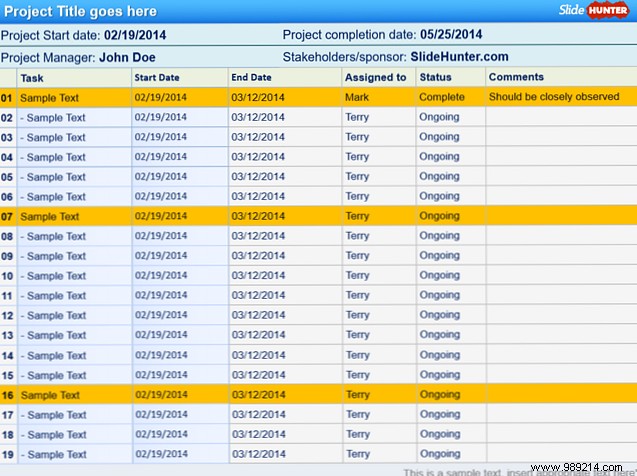Select row number 07 highlighted in orange
This screenshot has height=476, width=637.
(x=8, y=216)
